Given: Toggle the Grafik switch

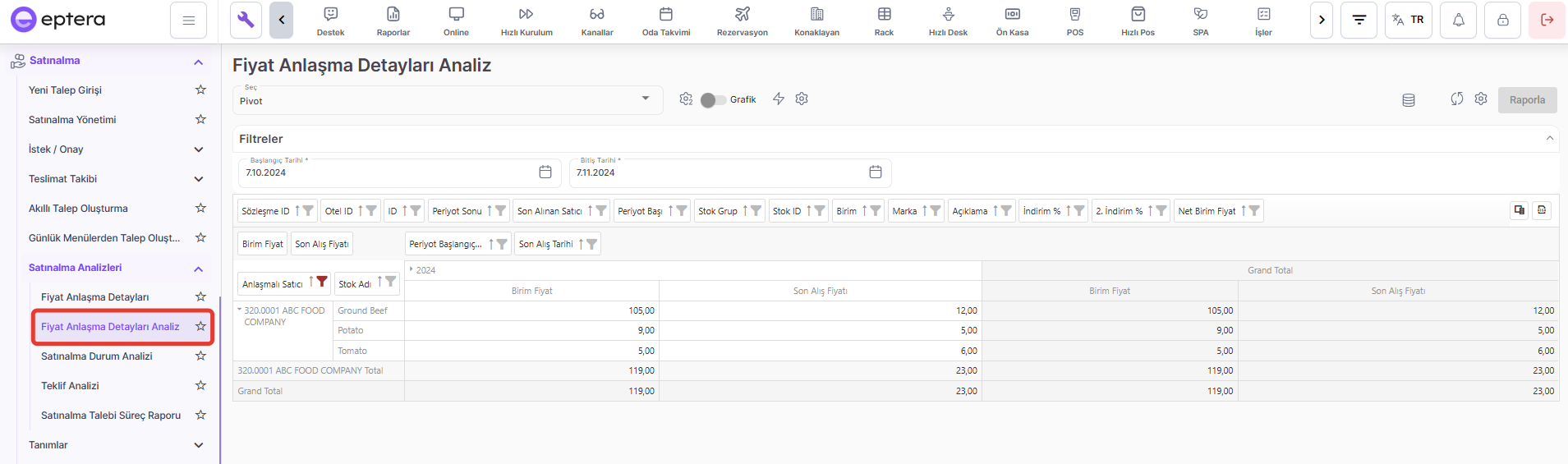Looking at the screenshot, I should coord(712,100).
